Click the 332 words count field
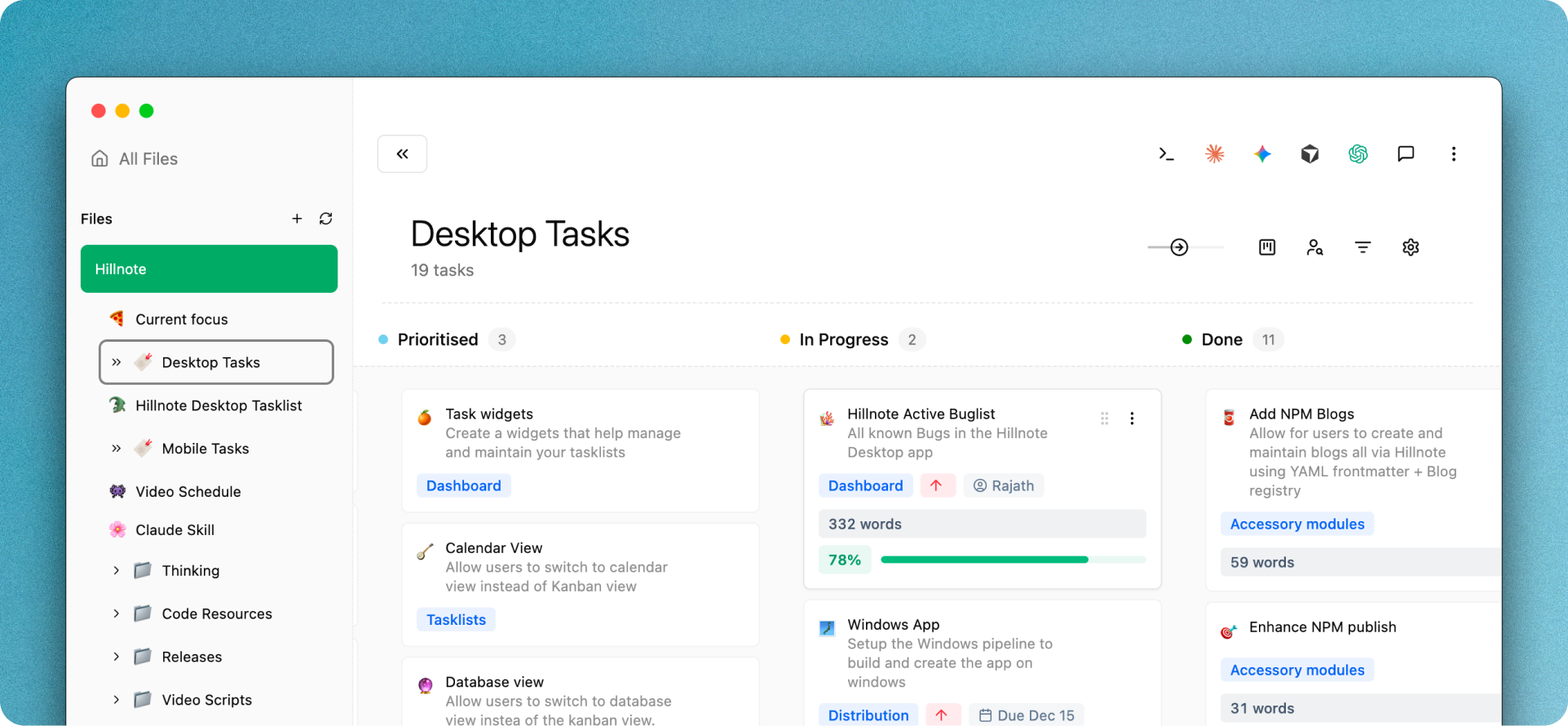 (983, 524)
